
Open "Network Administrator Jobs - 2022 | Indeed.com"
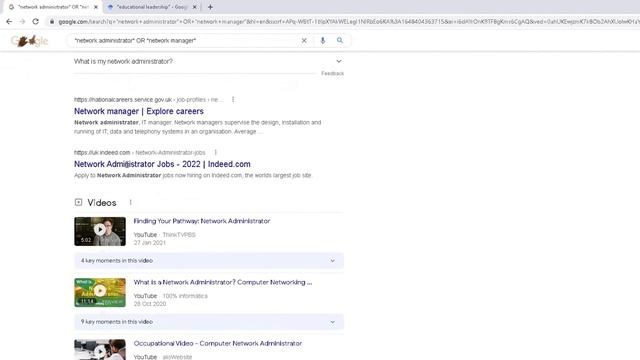[162, 164]
